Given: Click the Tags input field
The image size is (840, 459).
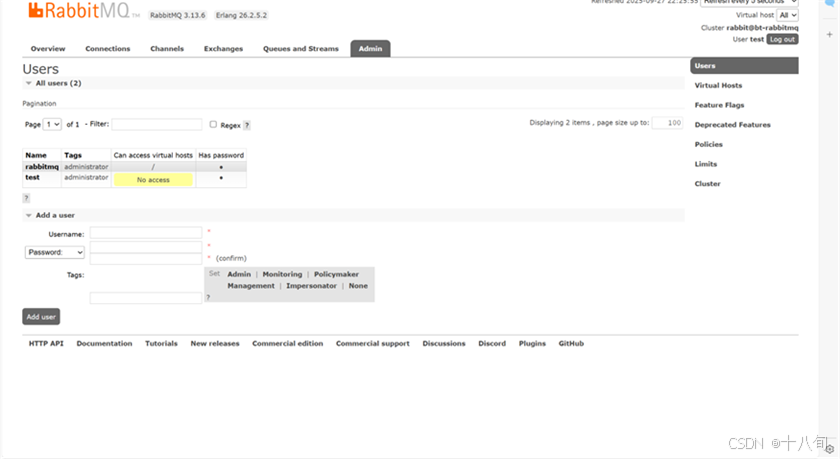Looking at the screenshot, I should [146, 298].
